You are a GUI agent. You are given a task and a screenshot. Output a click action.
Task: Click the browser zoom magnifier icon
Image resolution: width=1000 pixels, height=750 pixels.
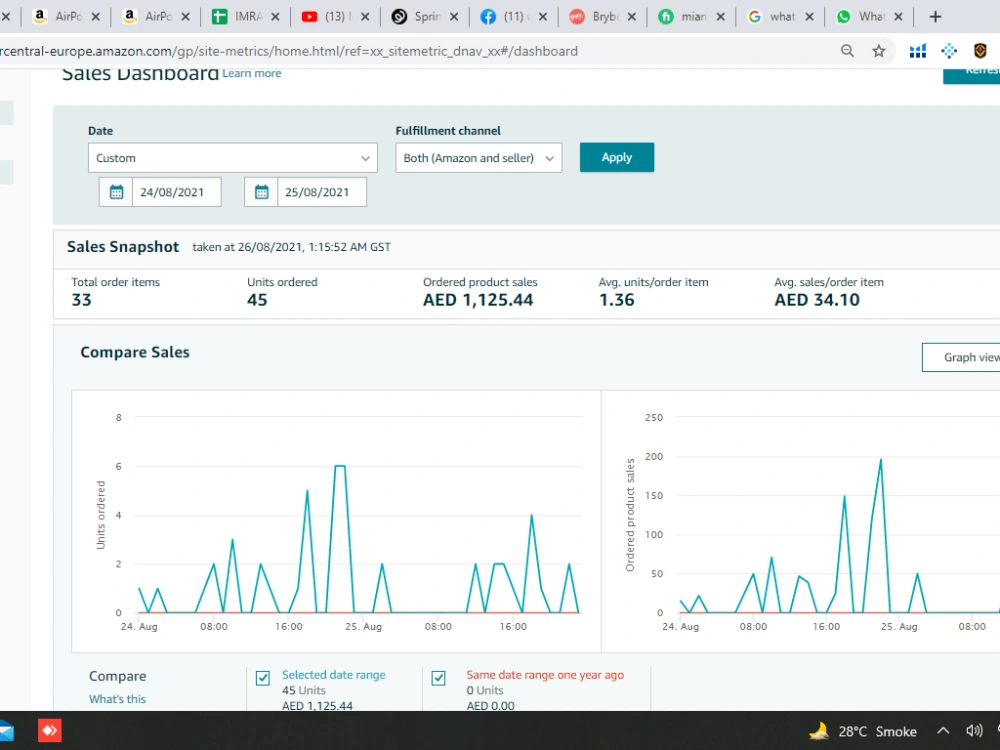pyautogui.click(x=847, y=51)
